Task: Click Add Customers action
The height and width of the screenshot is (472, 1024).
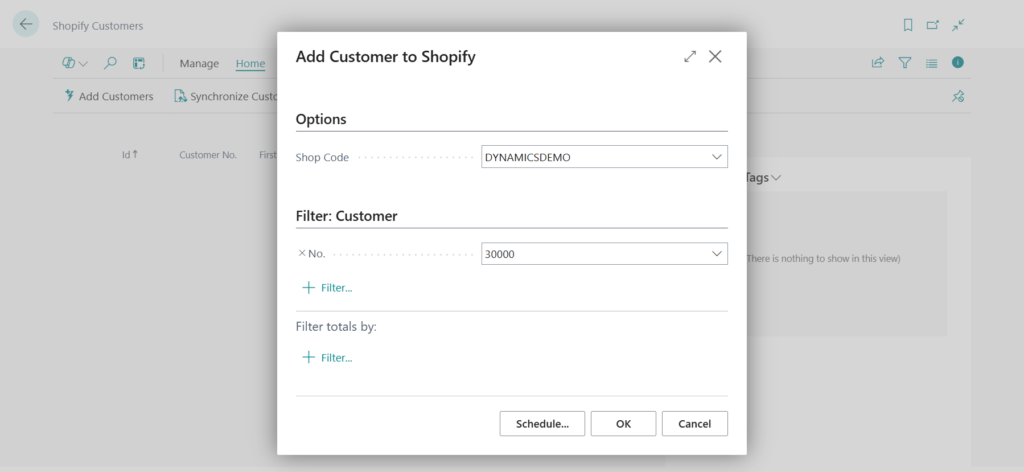Action: coord(109,96)
